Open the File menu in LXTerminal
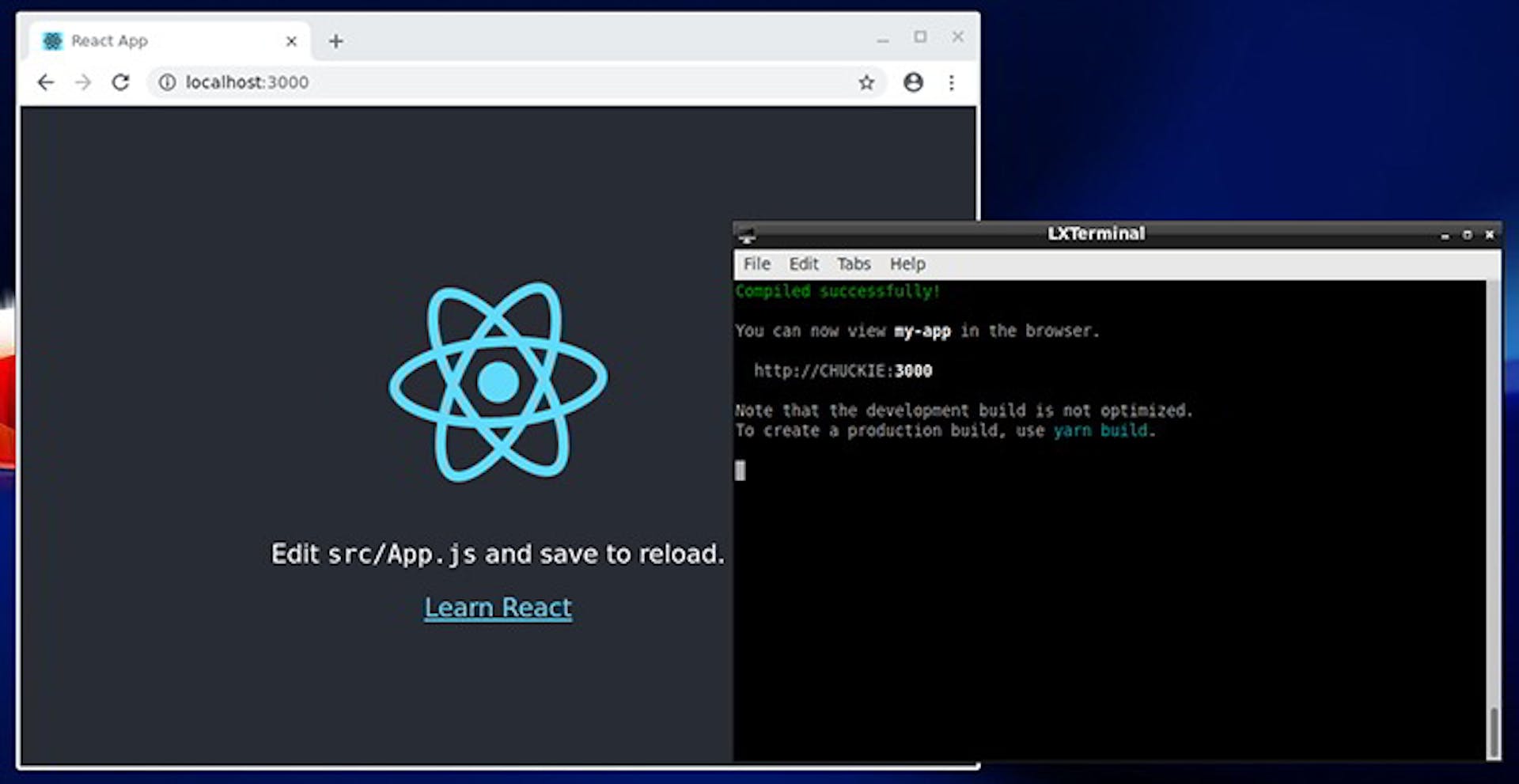 click(x=757, y=264)
